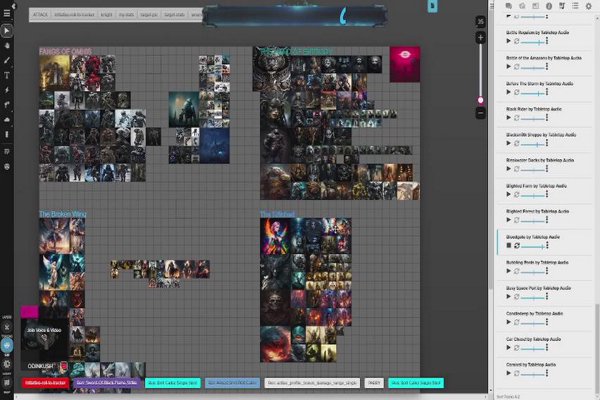Open options menu for Bloodgate track
Screen dimensions: 600x400
tap(547, 245)
